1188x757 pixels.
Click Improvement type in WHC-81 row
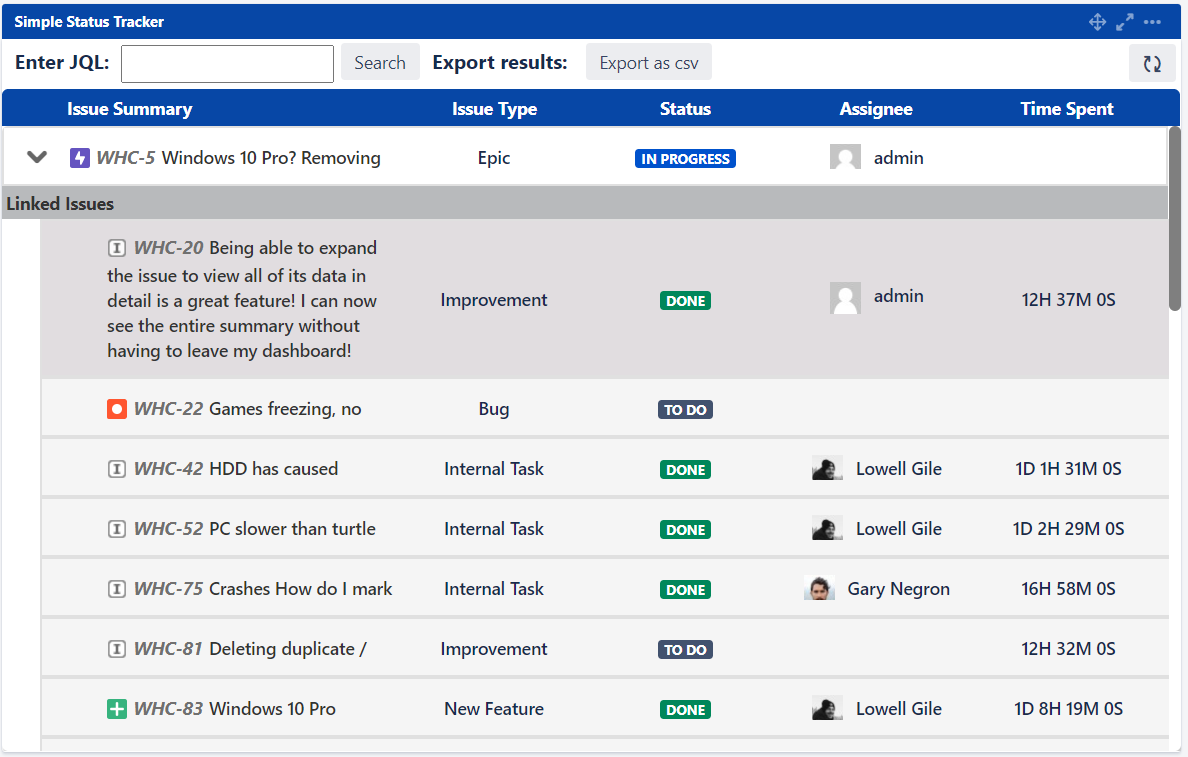click(494, 649)
